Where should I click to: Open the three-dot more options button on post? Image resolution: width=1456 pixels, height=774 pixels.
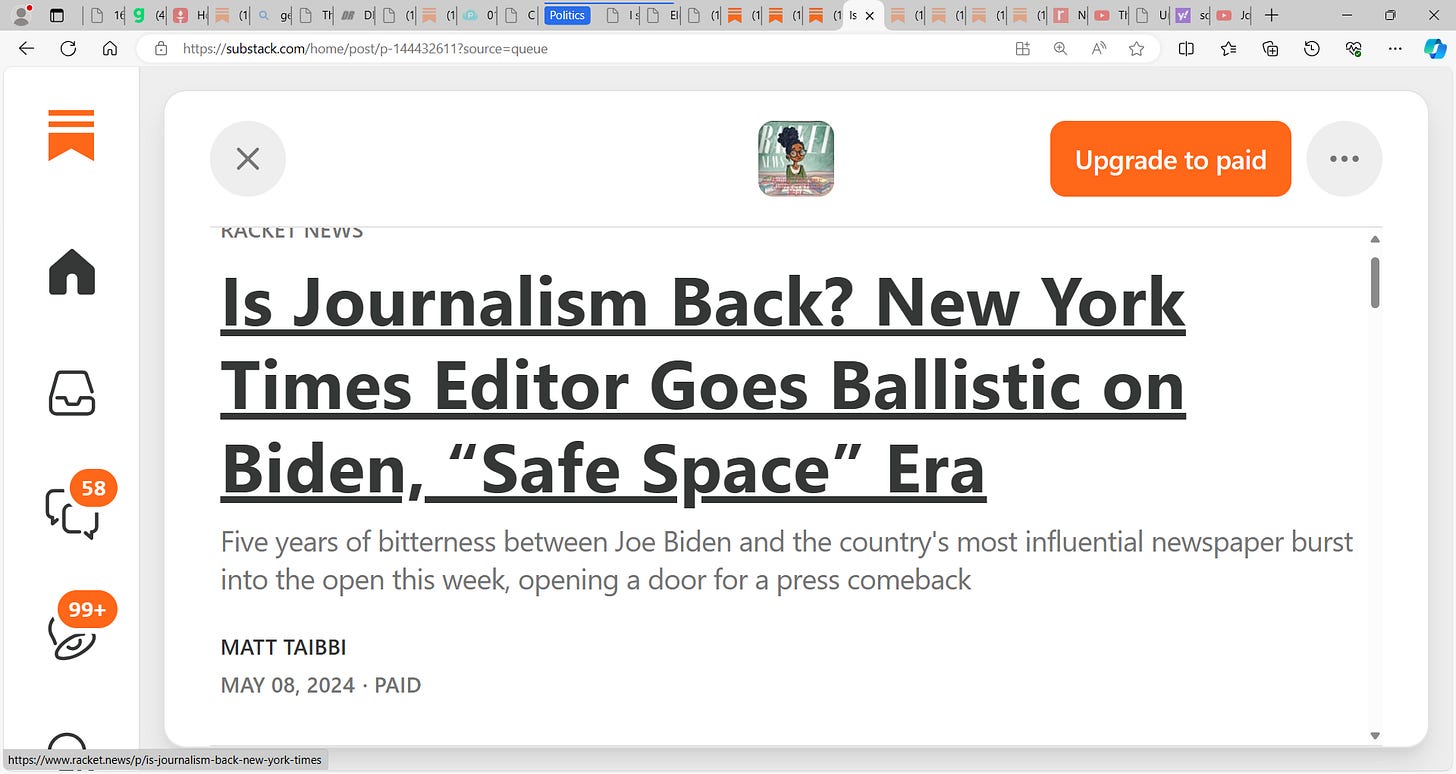[x=1344, y=158]
